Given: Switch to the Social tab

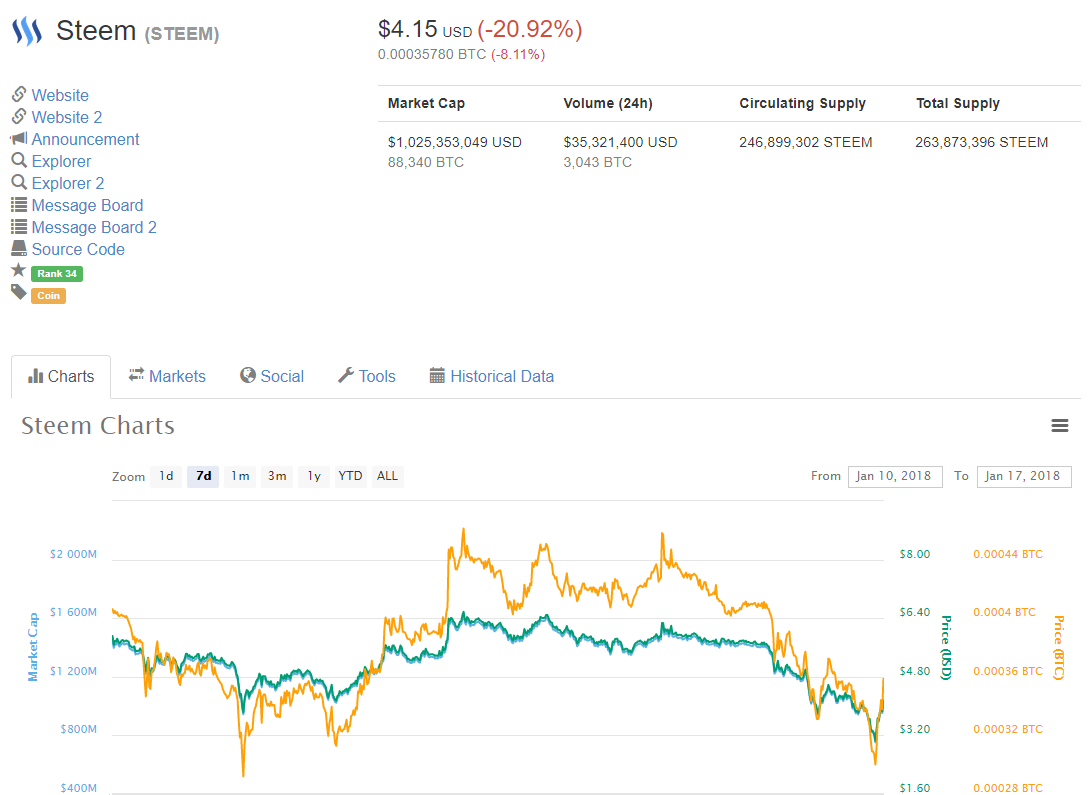Looking at the screenshot, I should pyautogui.click(x=272, y=377).
